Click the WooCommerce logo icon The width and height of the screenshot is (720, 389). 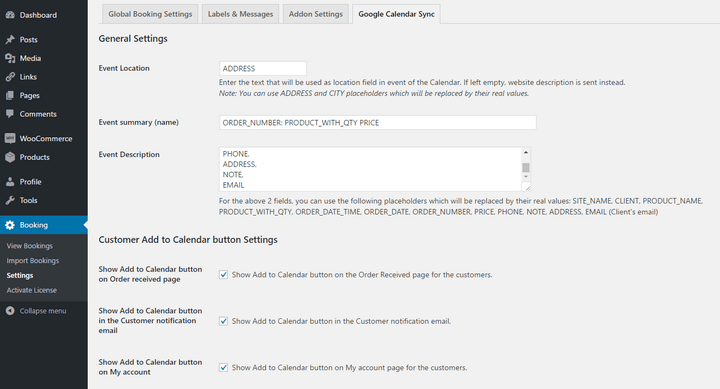(x=10, y=138)
